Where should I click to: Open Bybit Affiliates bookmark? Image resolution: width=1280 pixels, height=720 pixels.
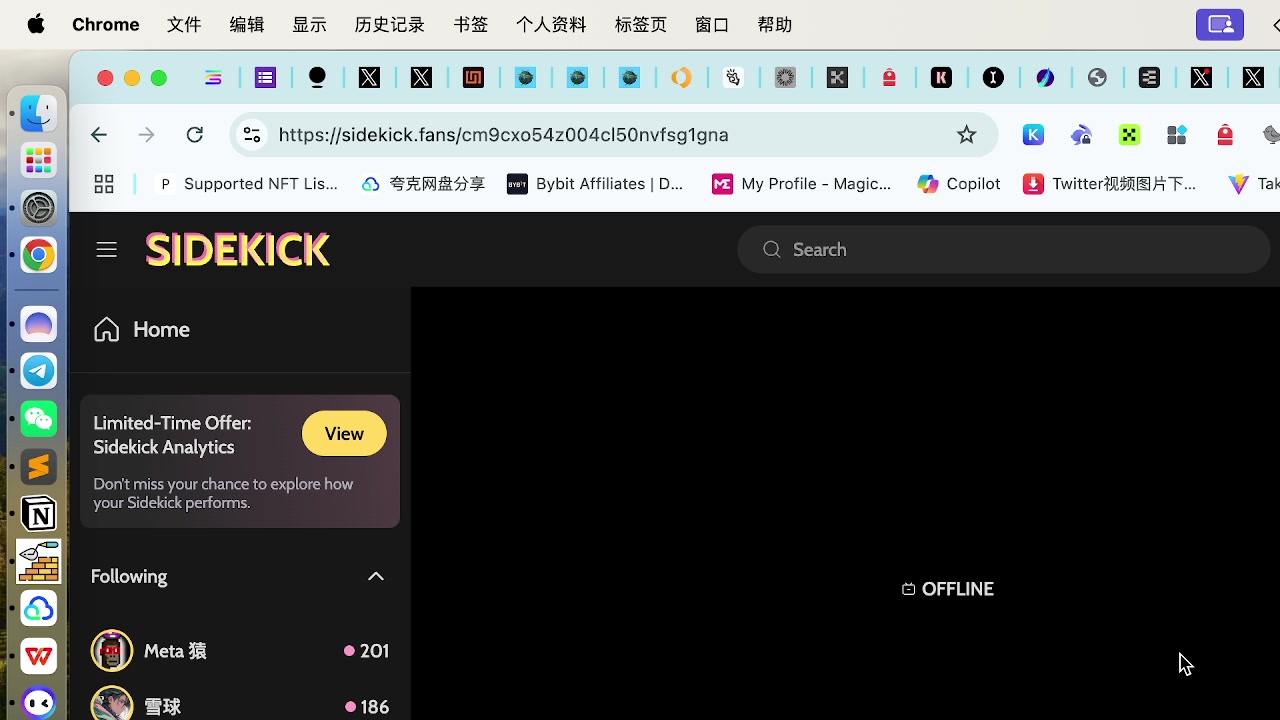click(595, 184)
